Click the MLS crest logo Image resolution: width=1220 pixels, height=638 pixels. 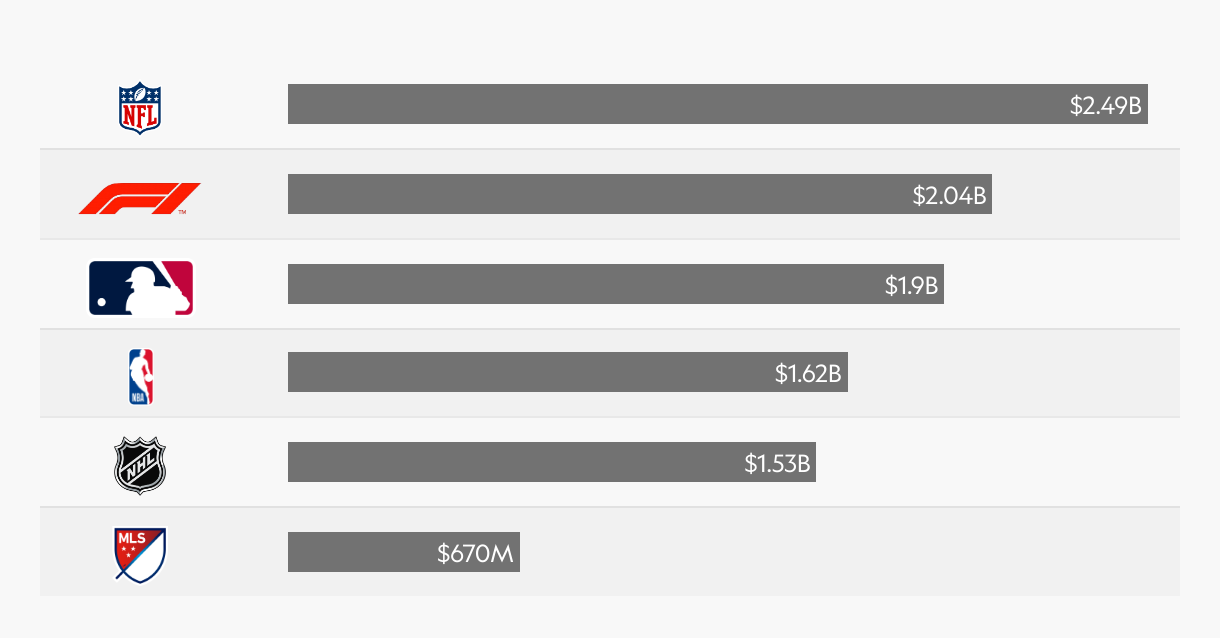(139, 555)
